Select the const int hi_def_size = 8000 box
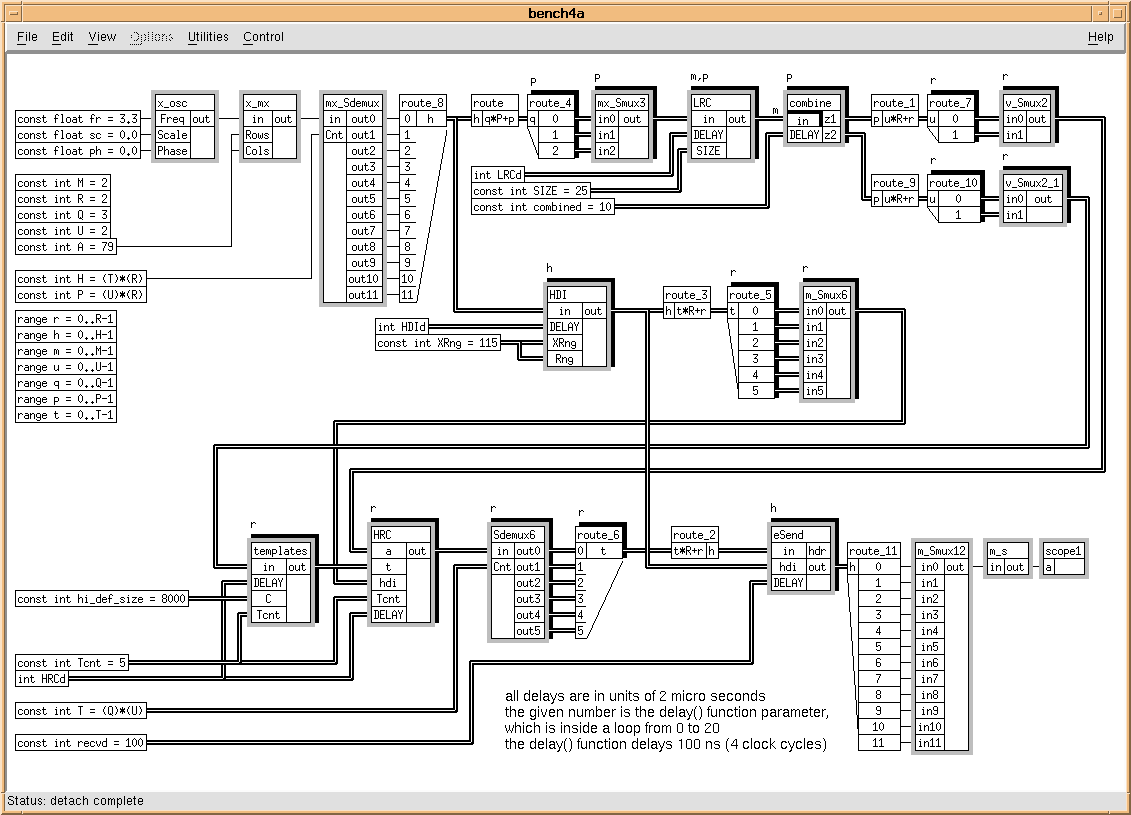Screen dimensions: 1131x815 coord(102,599)
